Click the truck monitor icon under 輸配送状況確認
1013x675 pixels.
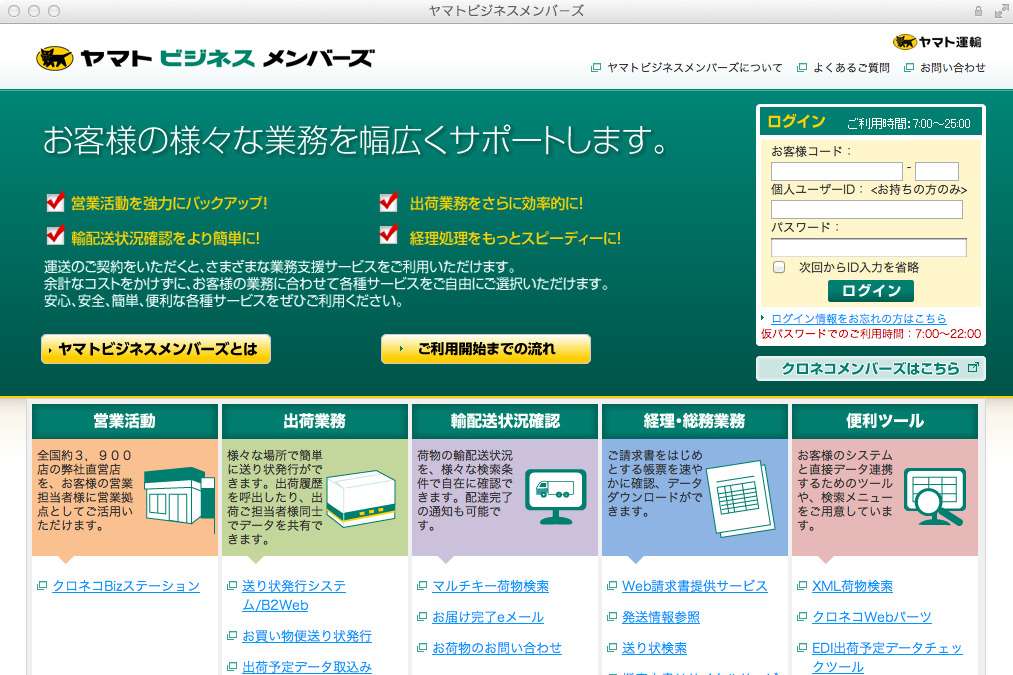point(556,496)
